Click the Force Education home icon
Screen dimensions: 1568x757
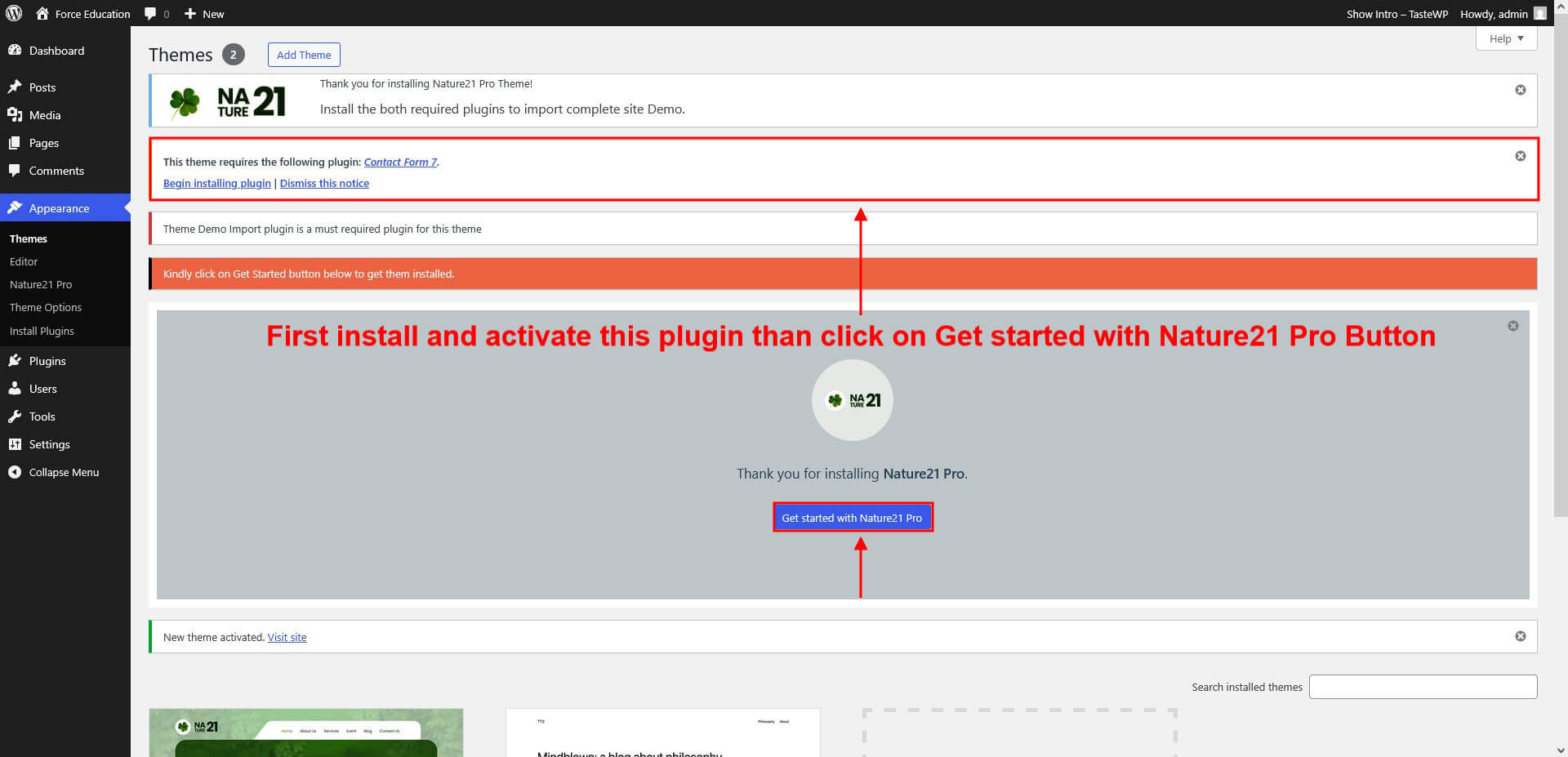[42, 14]
